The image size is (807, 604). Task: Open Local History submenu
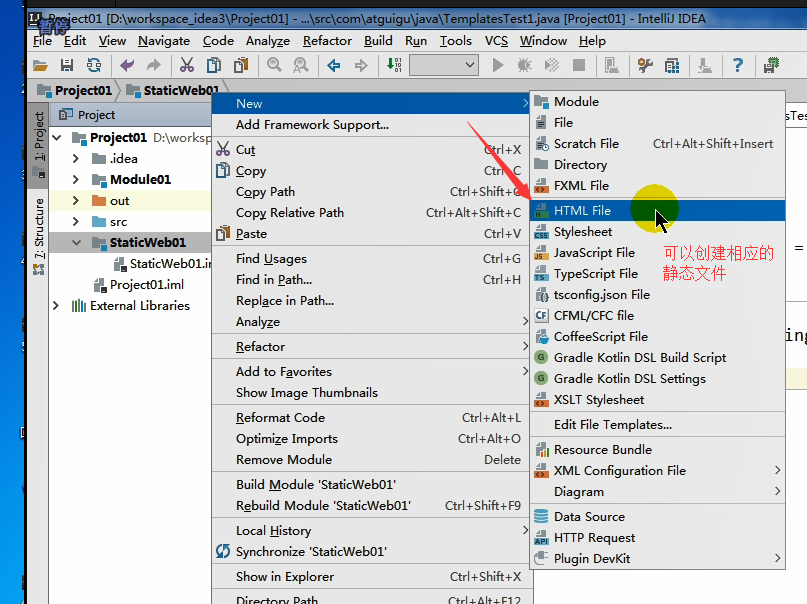(371, 531)
